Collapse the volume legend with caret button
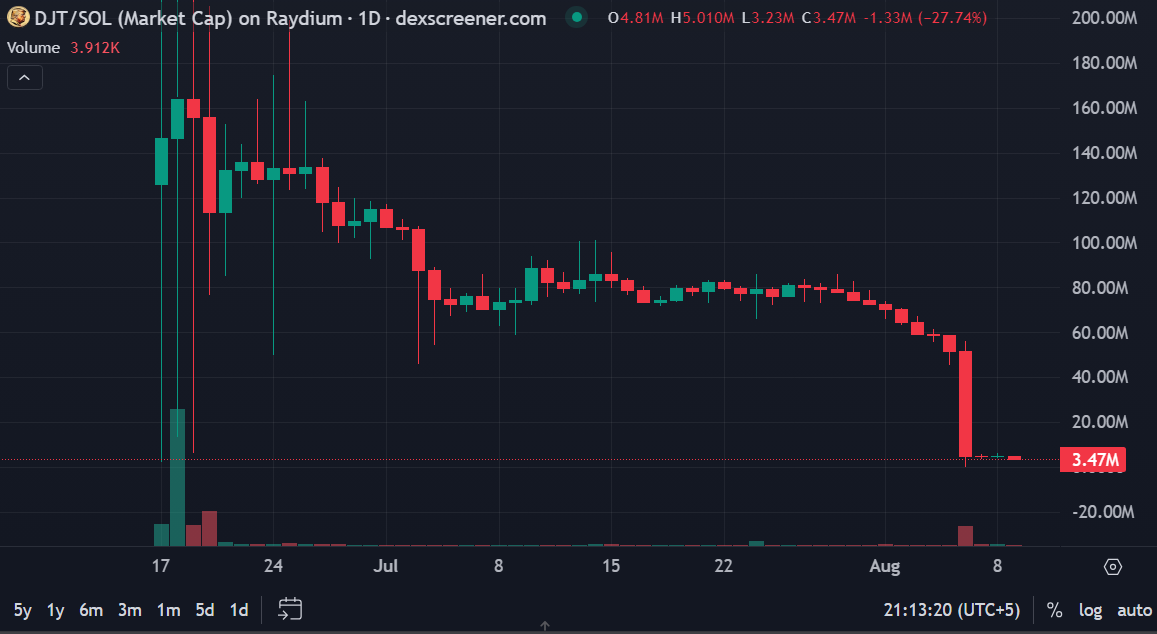Viewport: 1157px width, 634px height. pyautogui.click(x=24, y=77)
